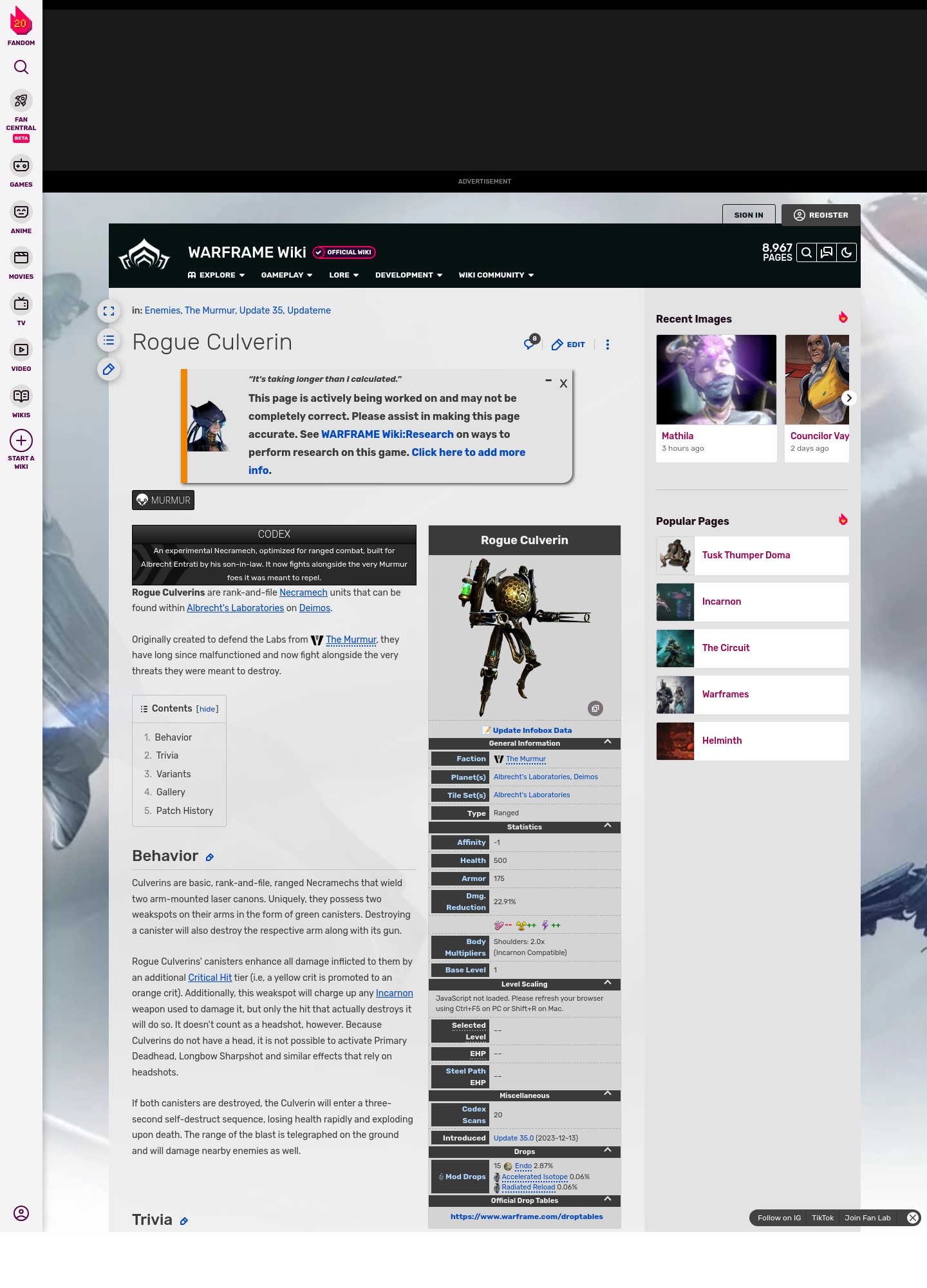Viewport: 927px width, 1288px height.
Task: Click the Edit page button
Action: 568,345
